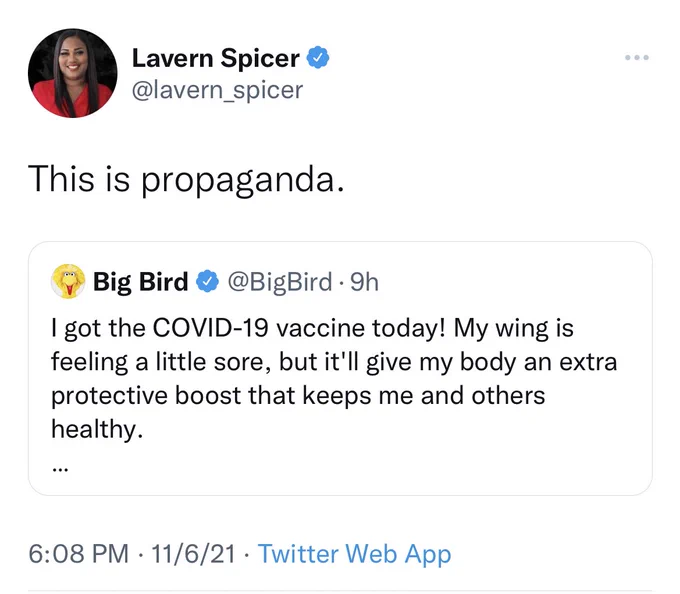Click the 6:08 PM tweet timestamp
This screenshot has width=680, height=594.
pyautogui.click(x=78, y=554)
